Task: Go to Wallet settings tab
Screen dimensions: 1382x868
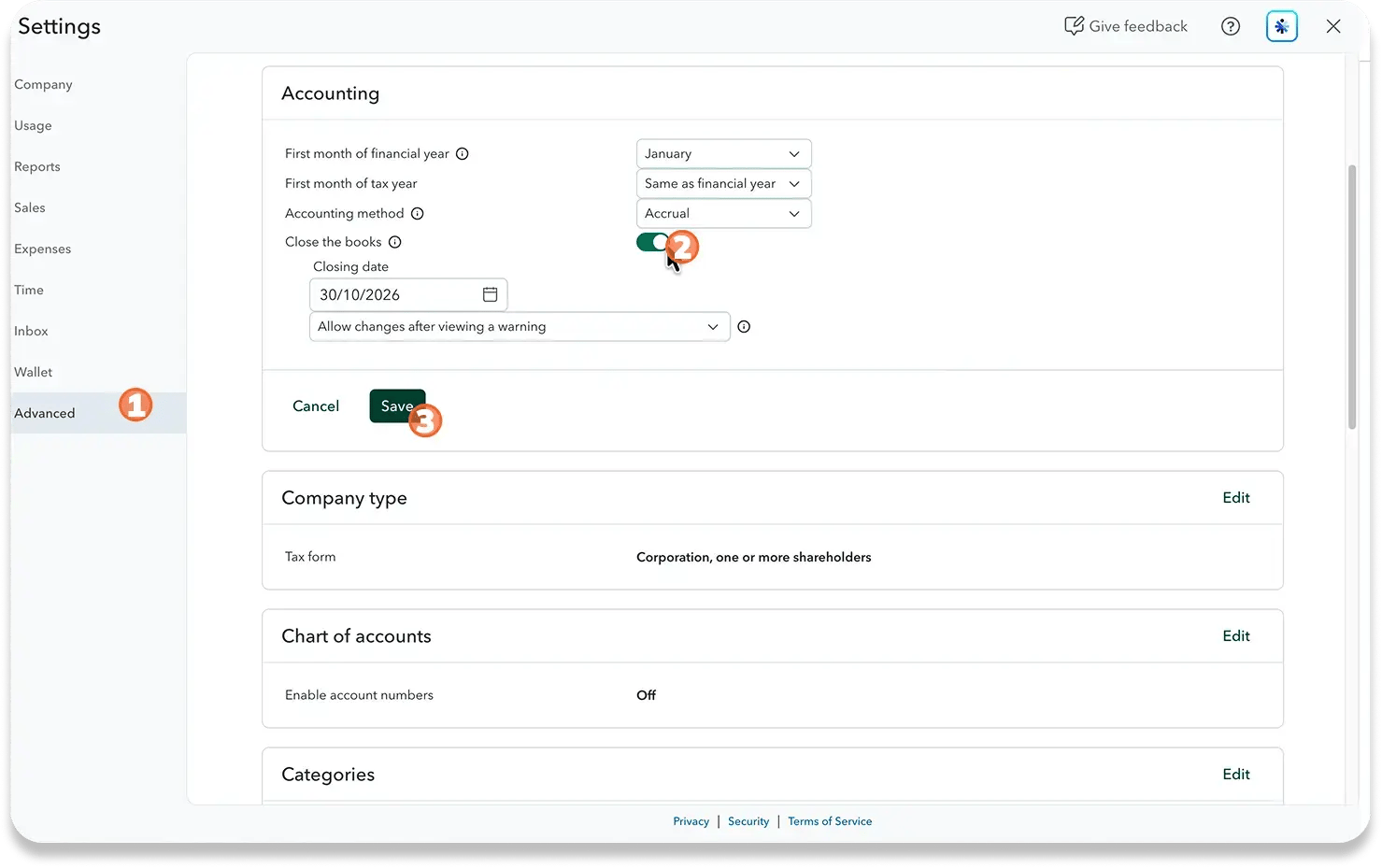Action: (x=34, y=372)
